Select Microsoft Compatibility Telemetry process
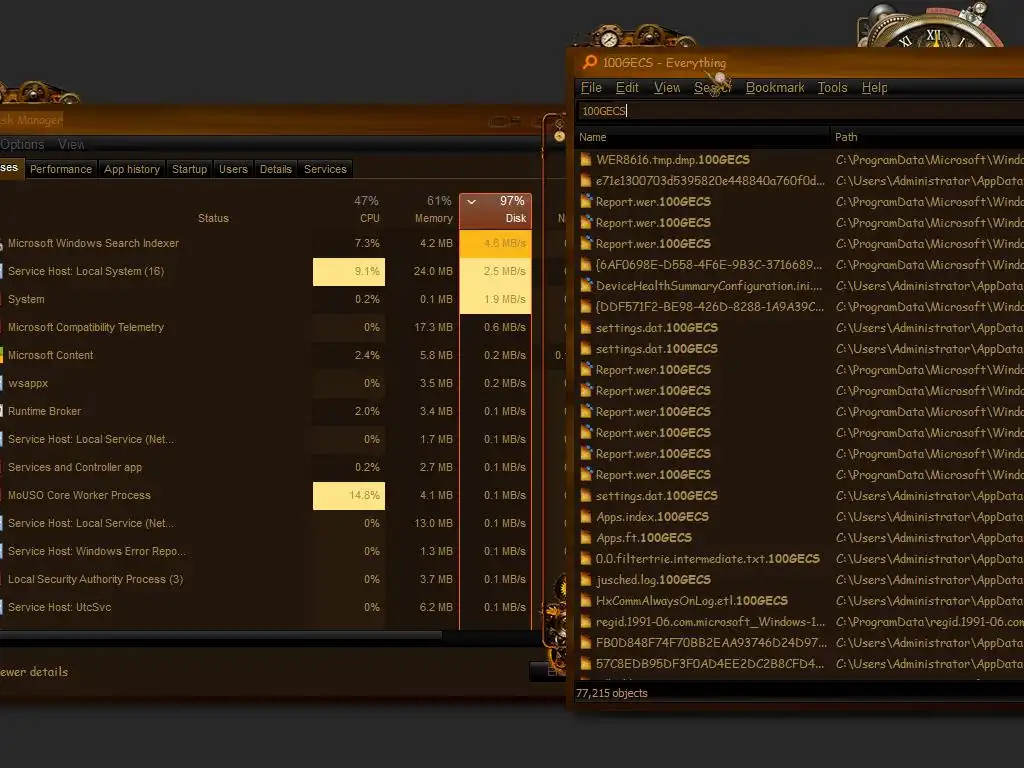1024x768 pixels. coord(86,327)
